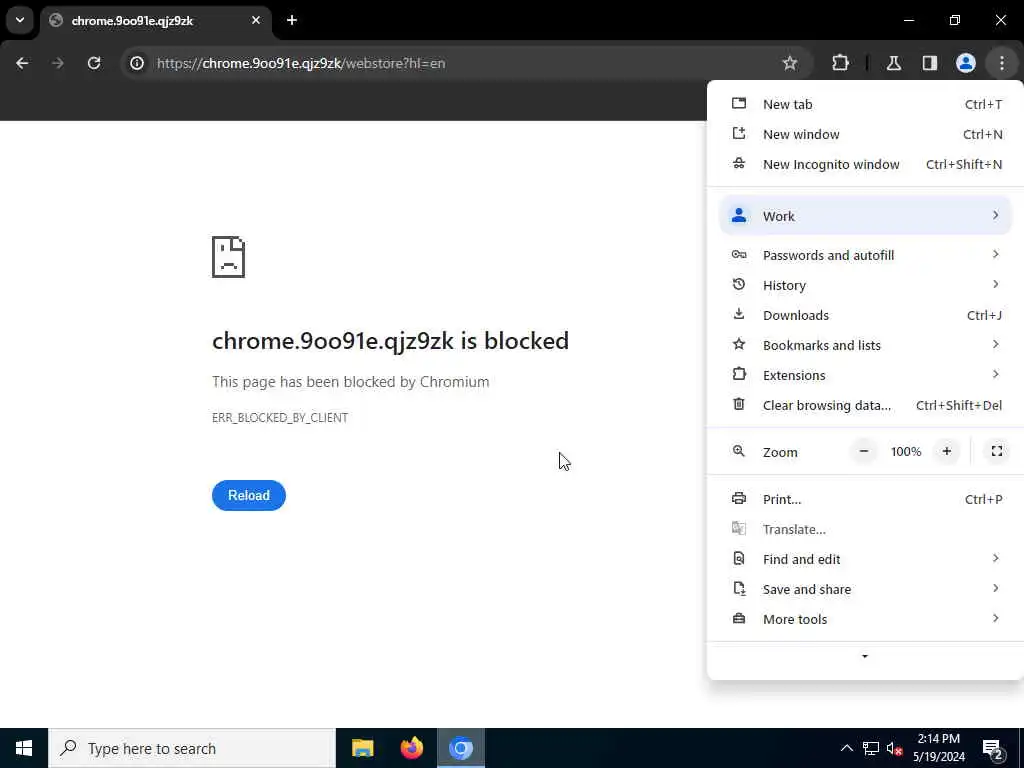1024x768 pixels.
Task: Click the muted volume tray icon
Action: [895, 748]
